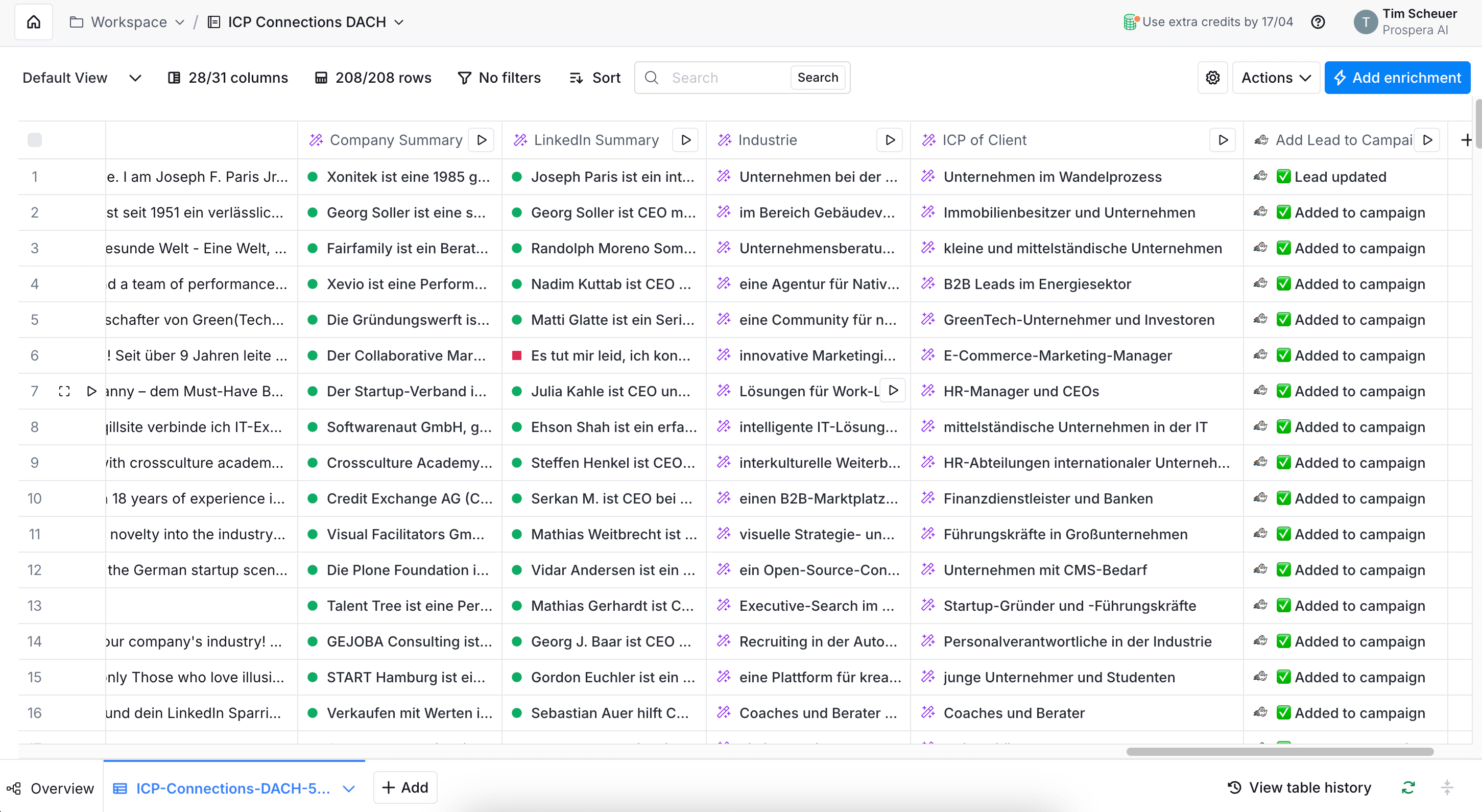Click the extra credits coin icon
This screenshot has height=812, width=1482.
point(1131,22)
